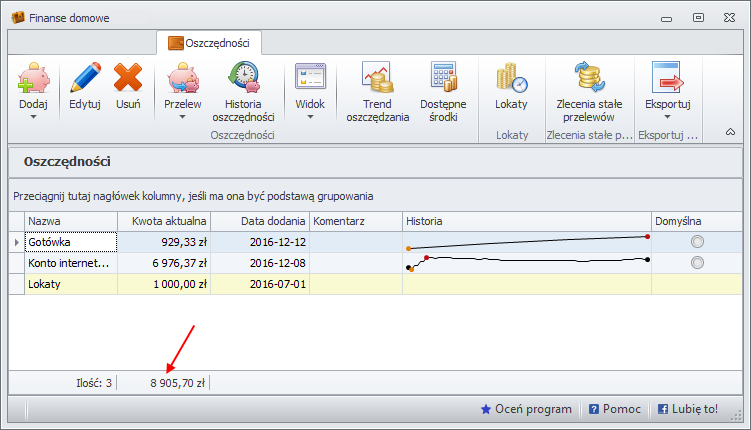751x430 pixels.
Task: Click the Usuń delete icon
Action: click(x=128, y=78)
